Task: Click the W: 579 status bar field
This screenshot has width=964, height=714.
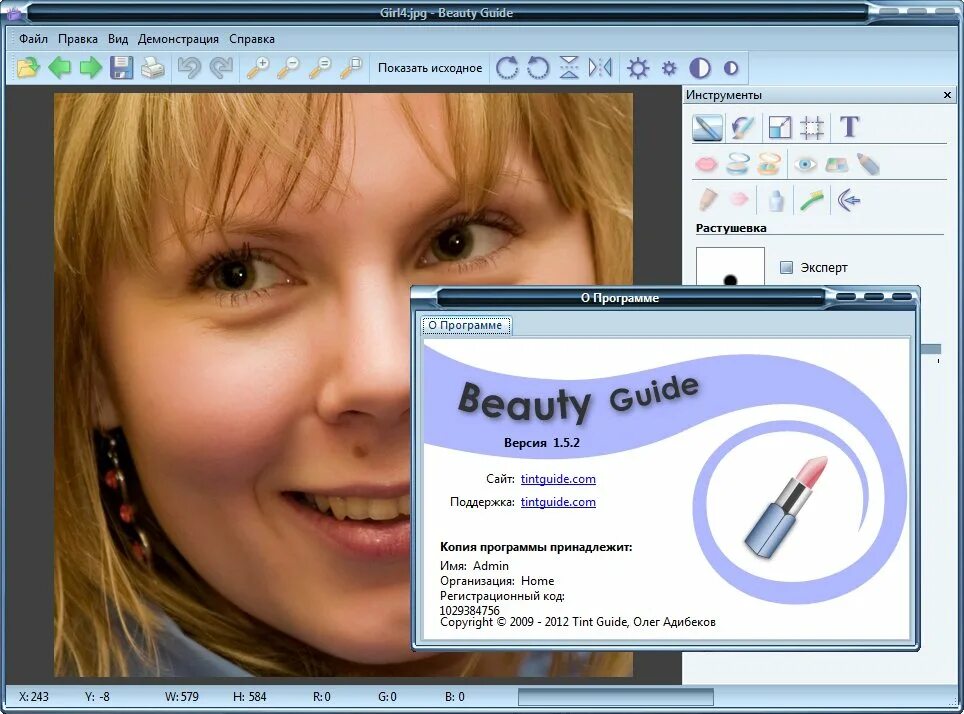Action: 181,697
